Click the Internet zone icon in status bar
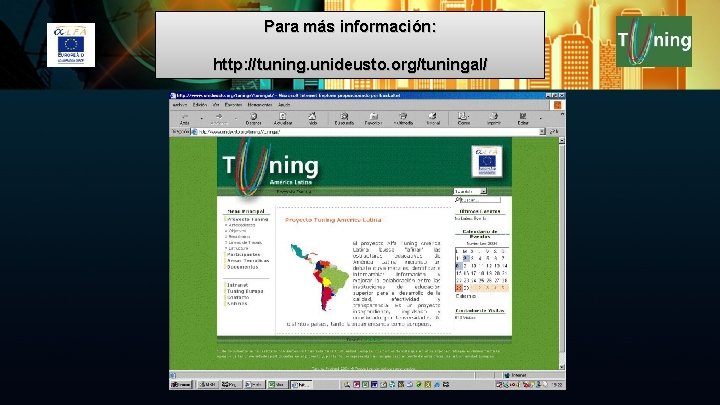Screen dimensions: 720x405 click(x=507, y=375)
